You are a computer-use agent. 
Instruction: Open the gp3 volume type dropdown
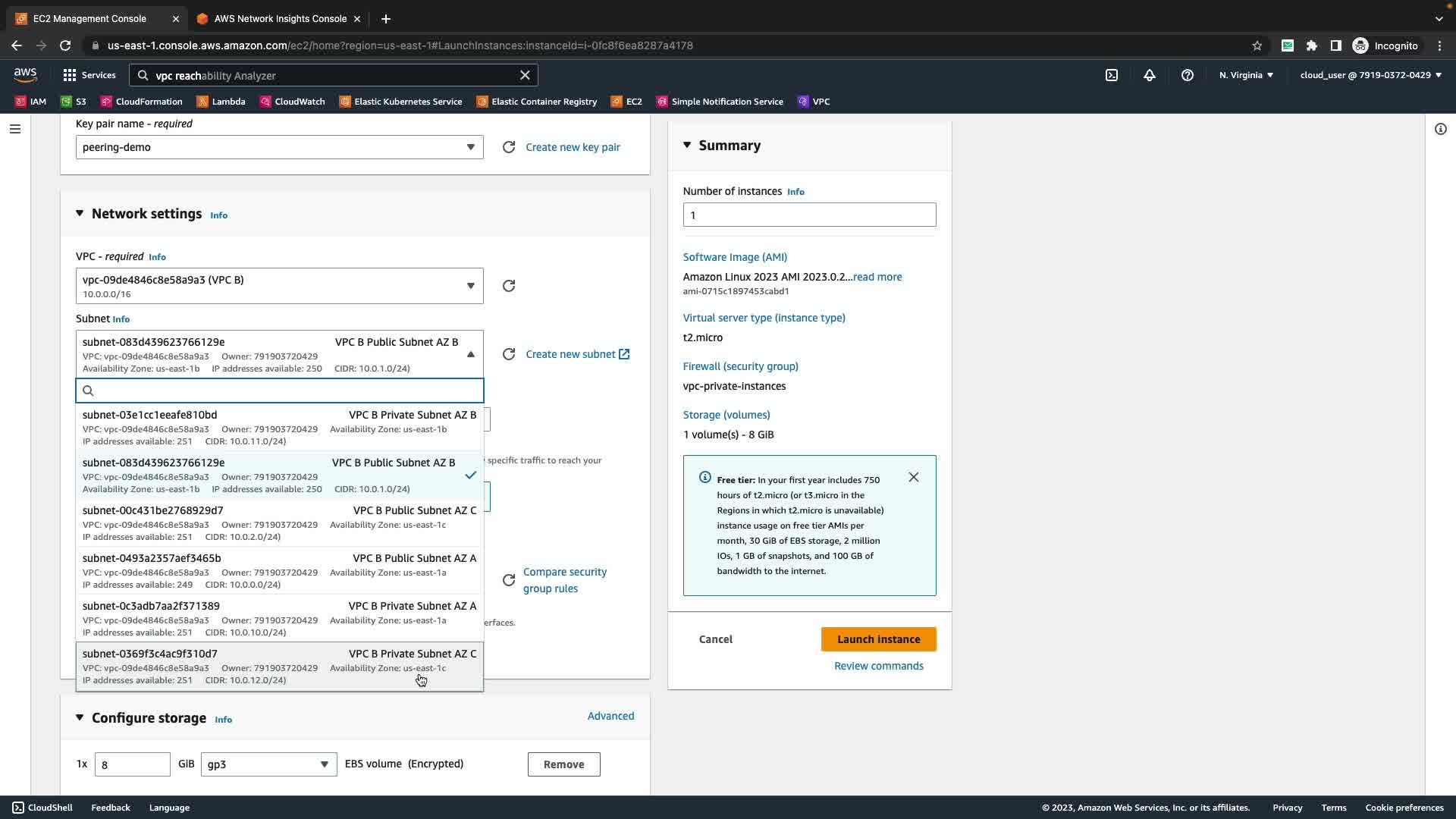pyautogui.click(x=268, y=764)
